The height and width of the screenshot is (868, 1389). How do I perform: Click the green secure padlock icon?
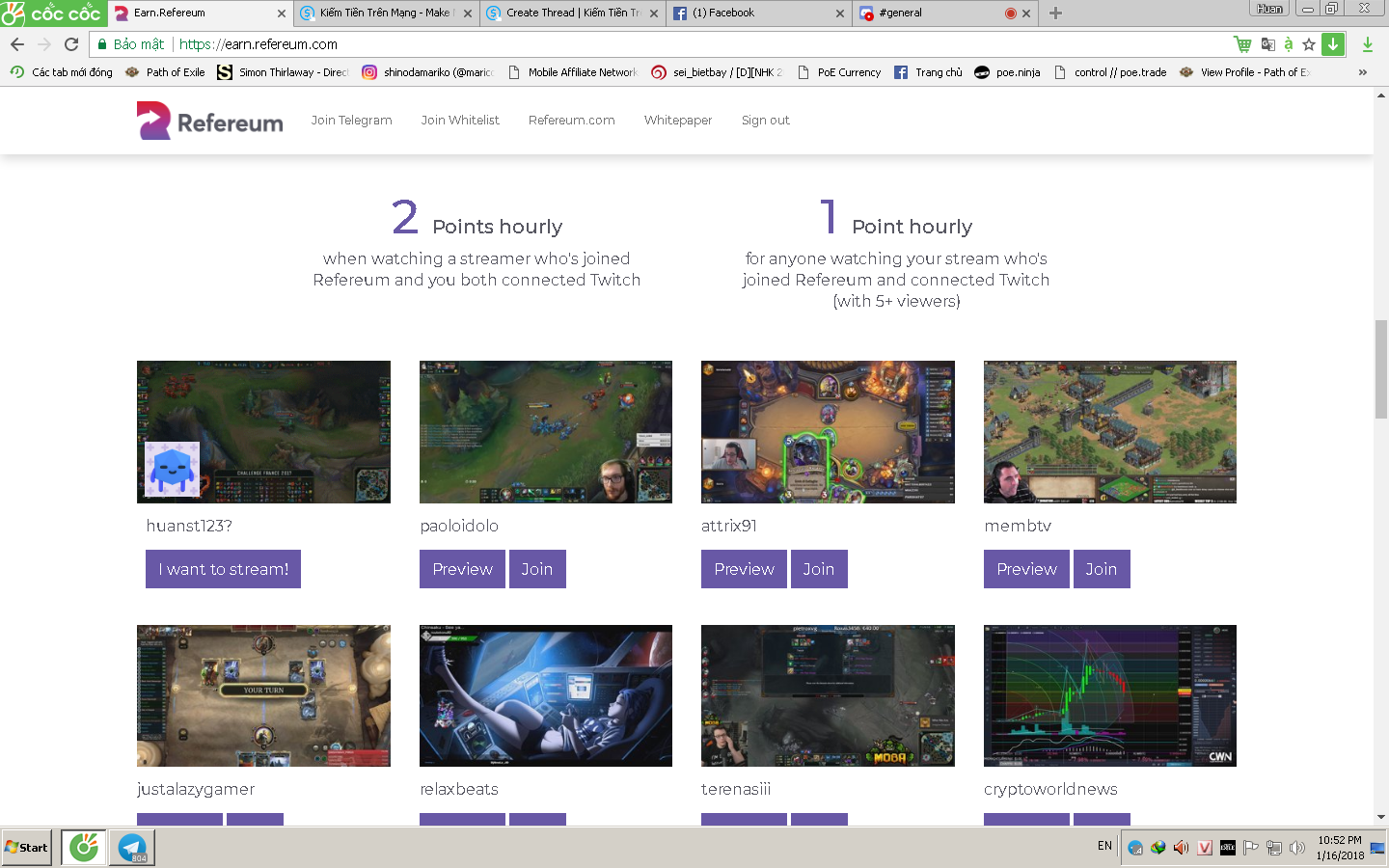[x=101, y=44]
